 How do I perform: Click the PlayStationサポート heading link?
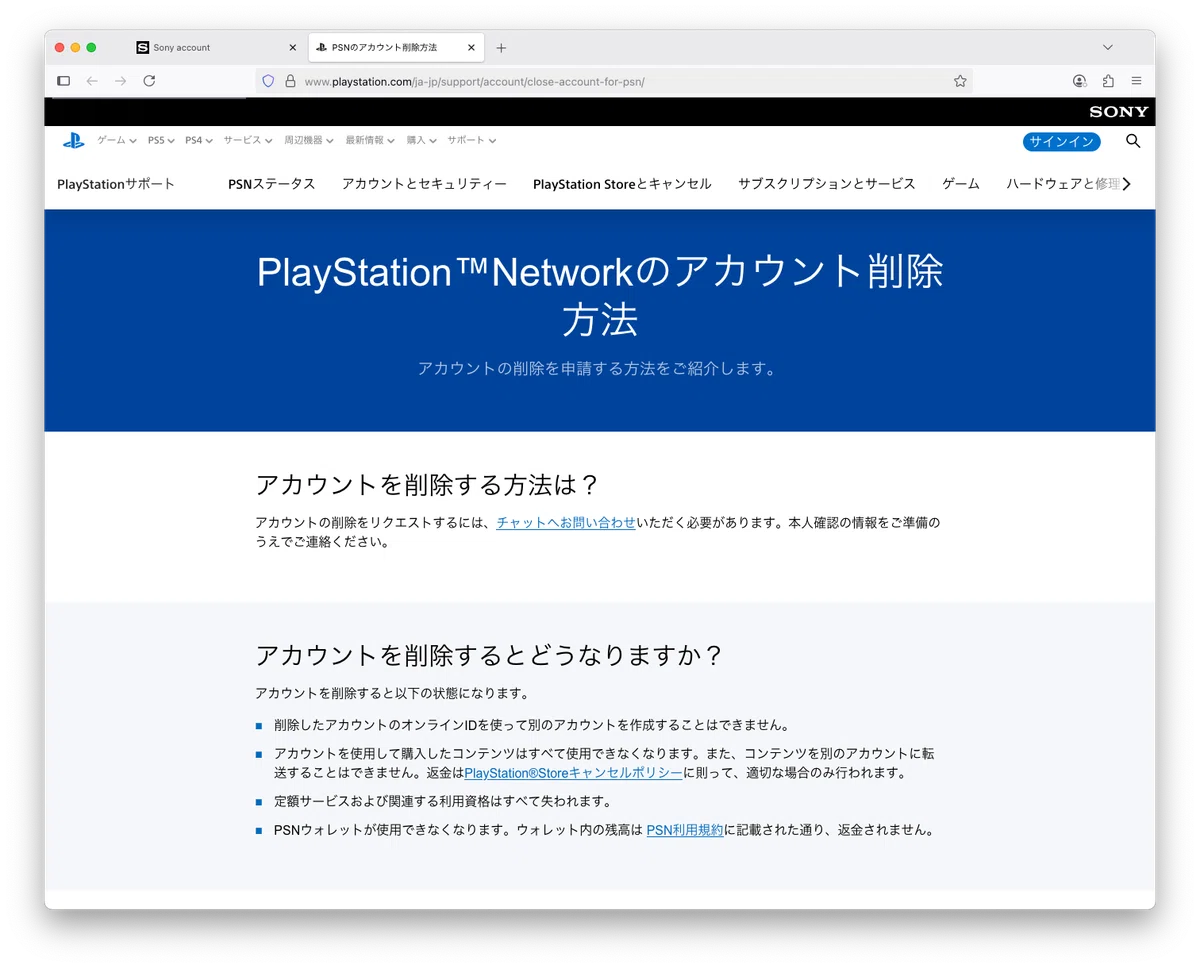(x=116, y=184)
